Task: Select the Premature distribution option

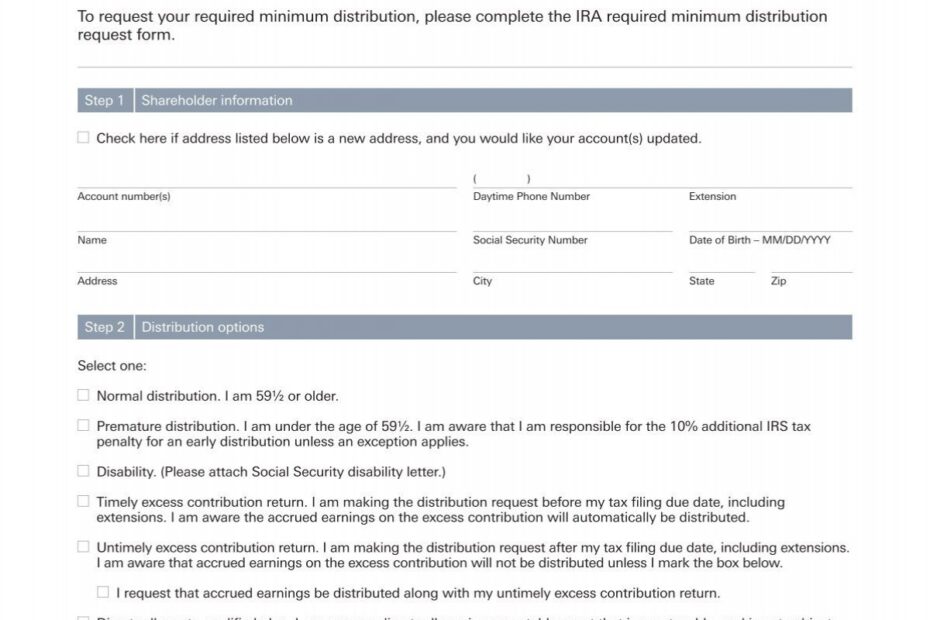Action: pos(83,424)
